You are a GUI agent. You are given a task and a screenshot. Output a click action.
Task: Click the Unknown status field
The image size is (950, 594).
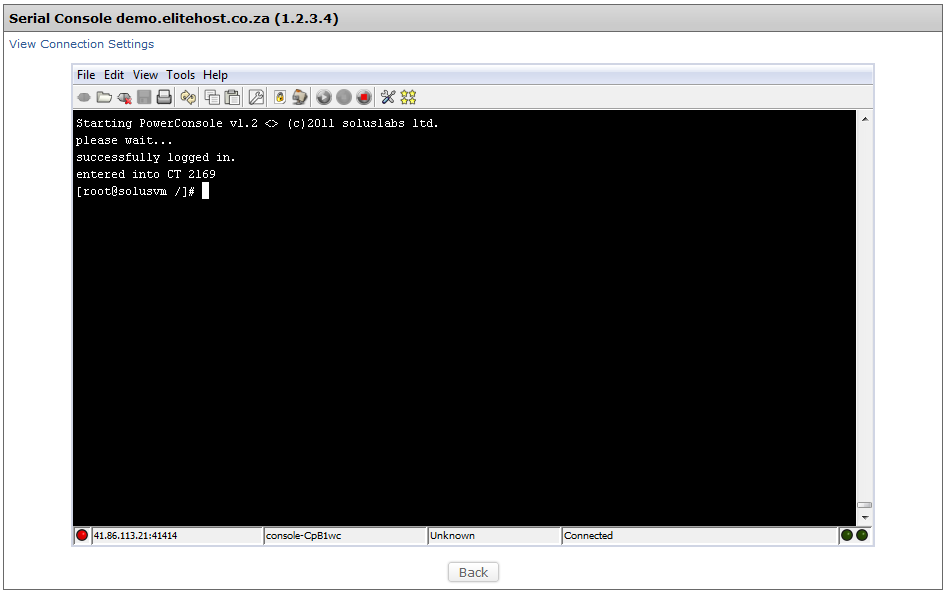[494, 536]
